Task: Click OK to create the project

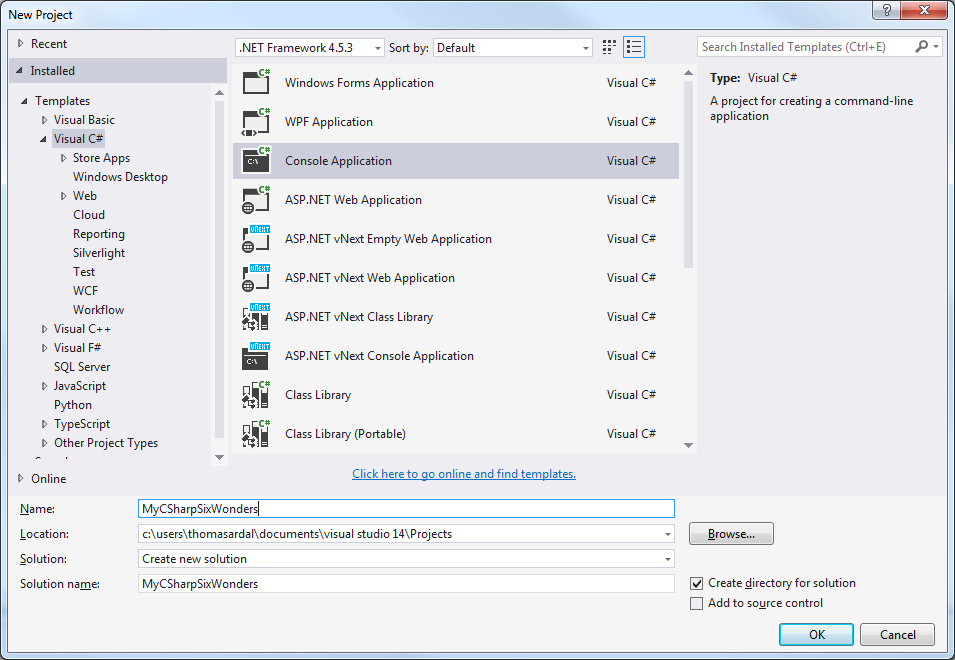Action: (x=816, y=634)
